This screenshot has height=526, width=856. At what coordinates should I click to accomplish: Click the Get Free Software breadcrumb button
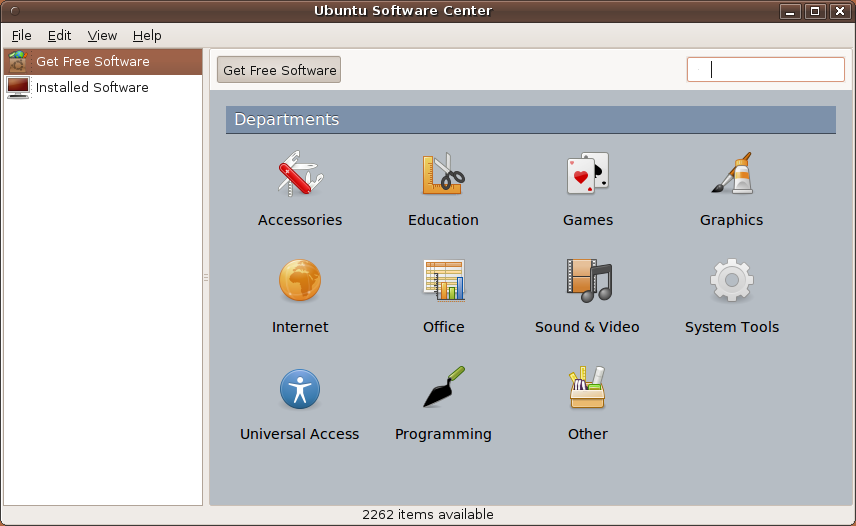(279, 70)
